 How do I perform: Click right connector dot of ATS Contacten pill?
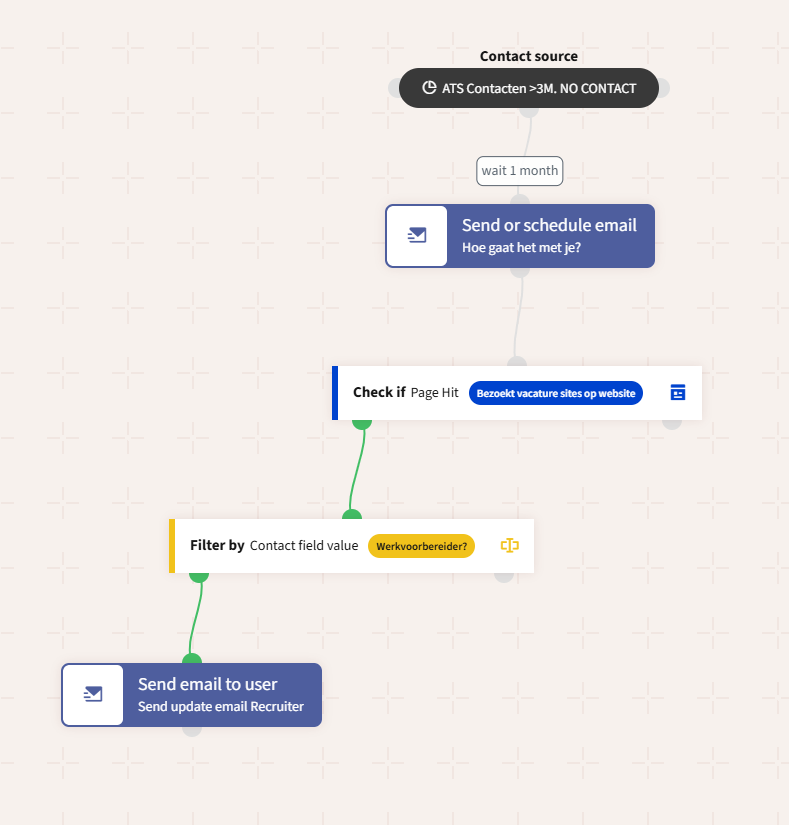(662, 88)
